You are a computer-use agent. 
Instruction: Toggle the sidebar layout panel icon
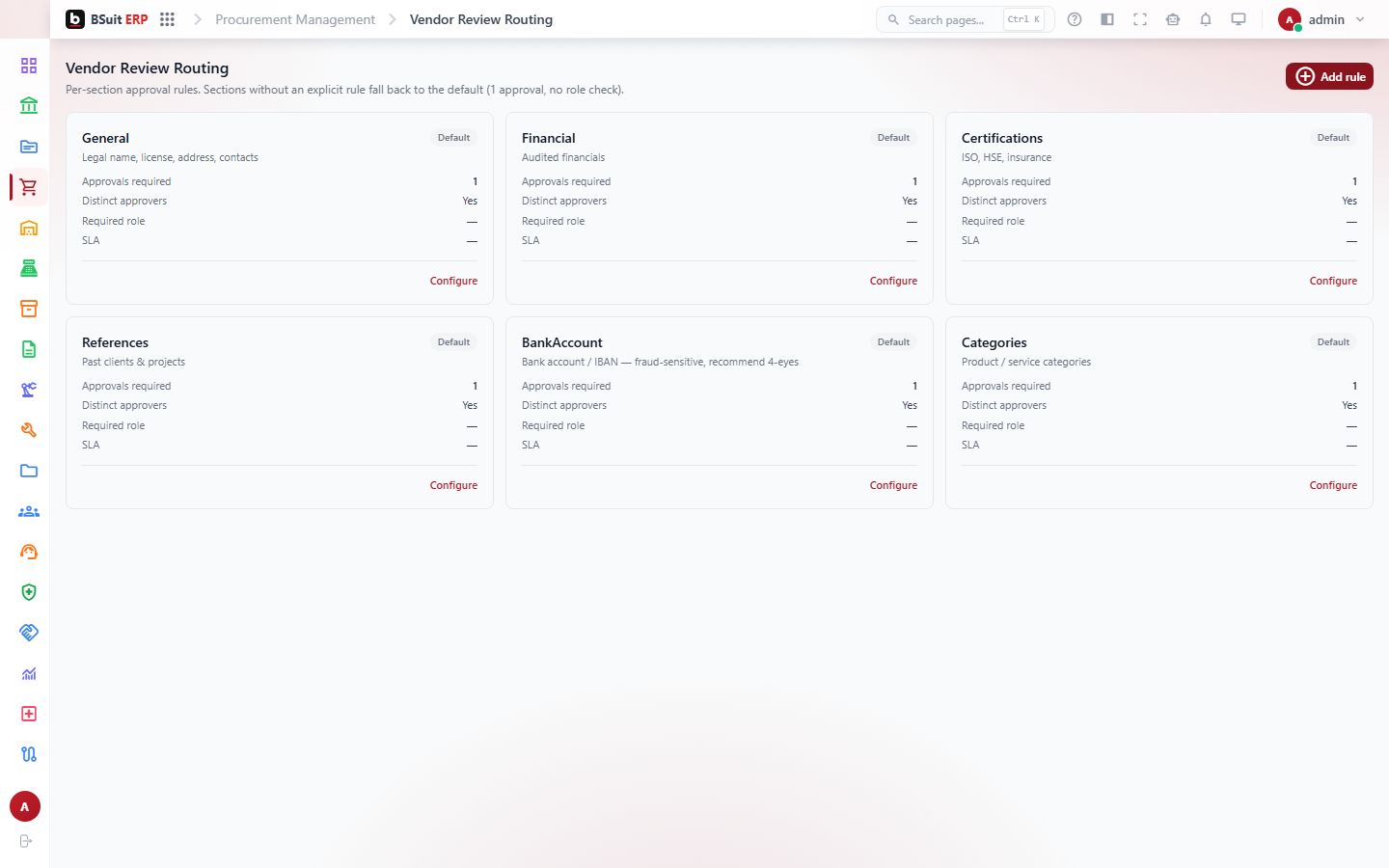[x=1107, y=19]
